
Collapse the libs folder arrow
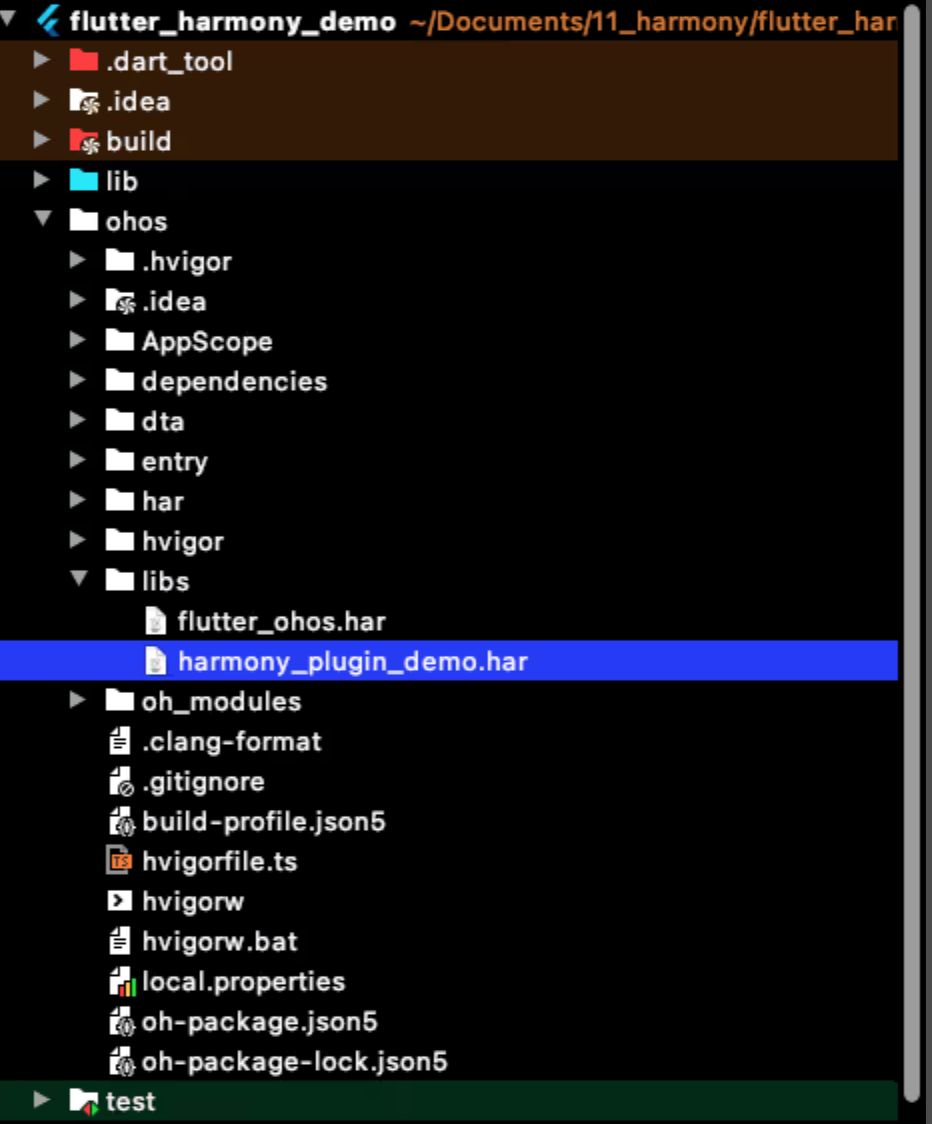pyautogui.click(x=79, y=578)
